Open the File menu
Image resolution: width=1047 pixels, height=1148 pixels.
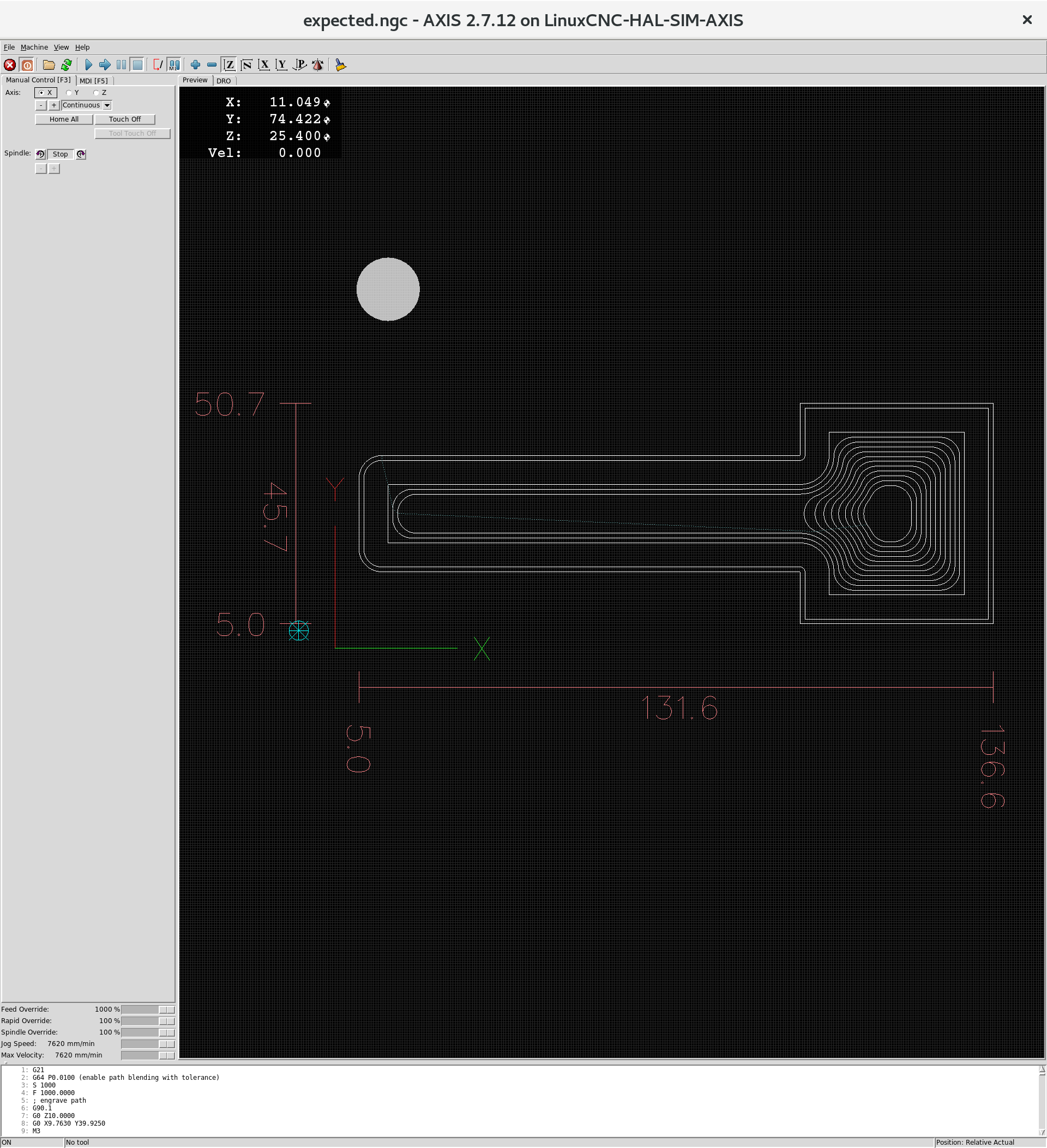point(9,47)
